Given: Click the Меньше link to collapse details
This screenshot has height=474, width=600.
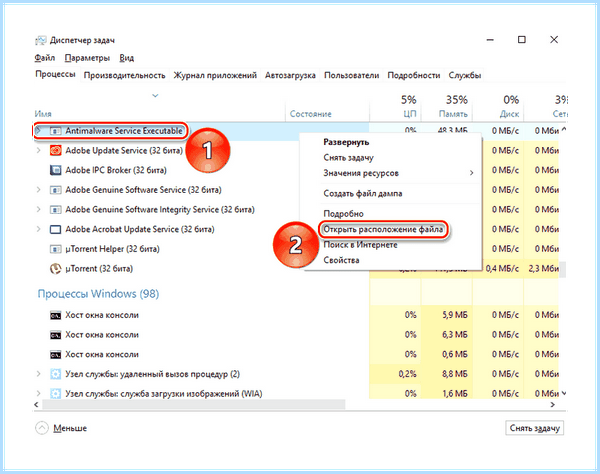Looking at the screenshot, I should coord(70,428).
